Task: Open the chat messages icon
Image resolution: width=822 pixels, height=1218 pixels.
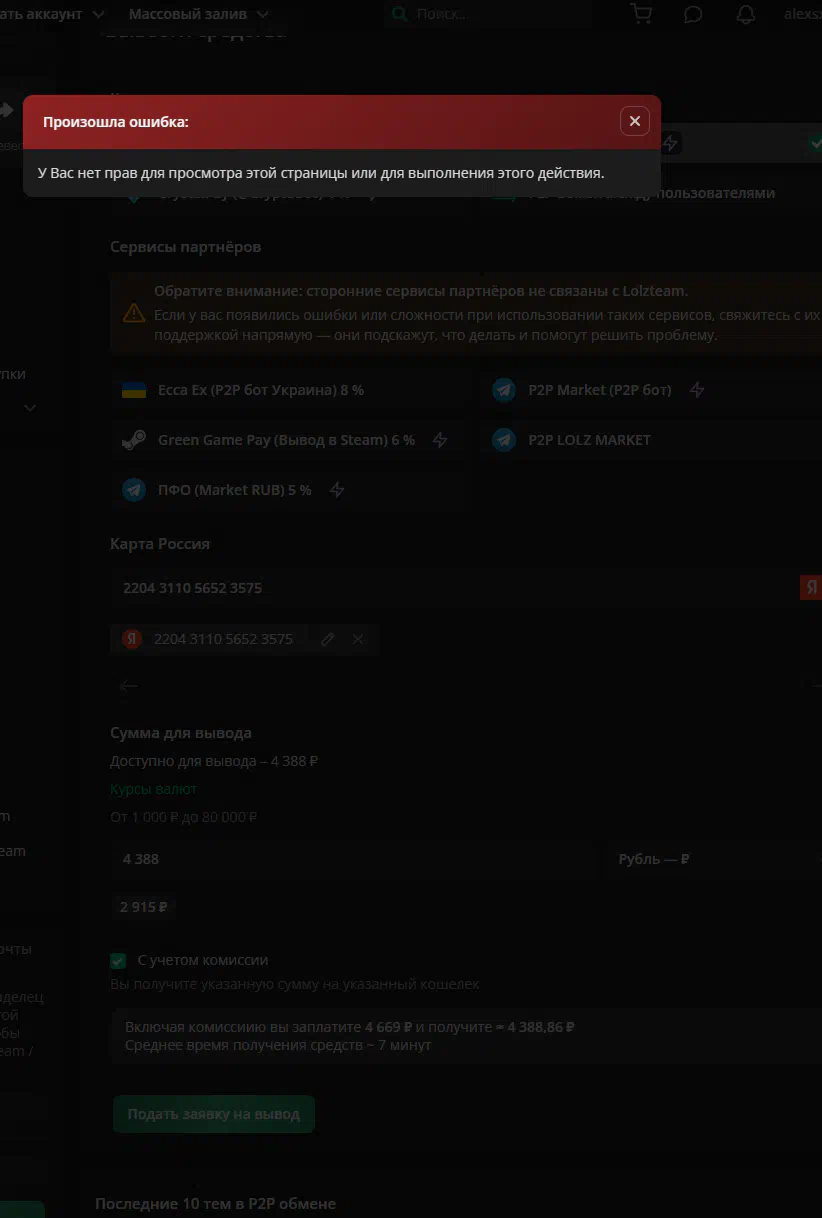Action: click(693, 14)
